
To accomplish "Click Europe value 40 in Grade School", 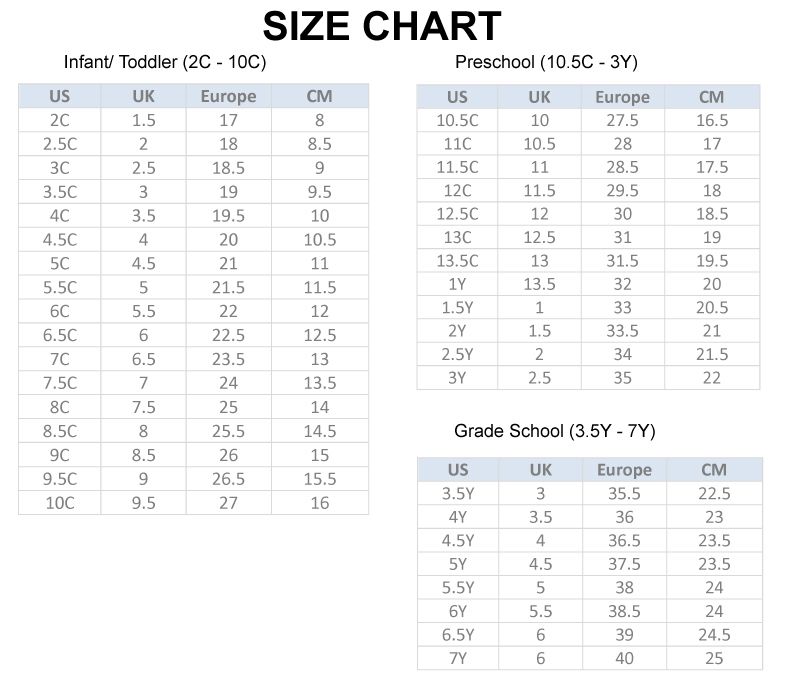I will pos(624,658).
